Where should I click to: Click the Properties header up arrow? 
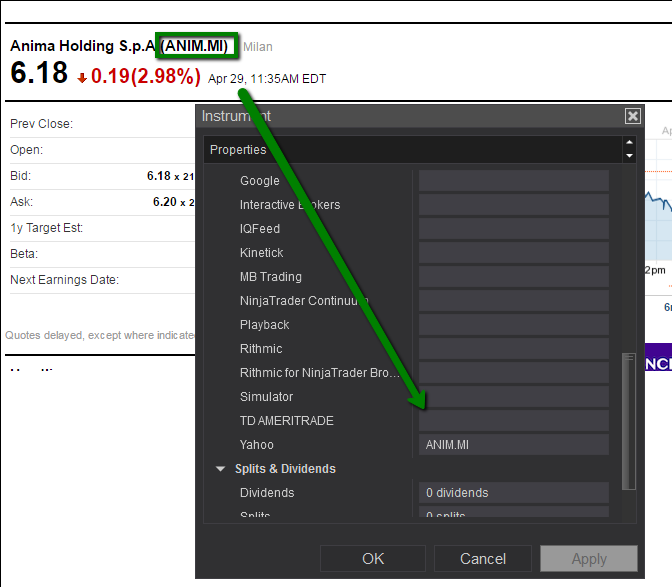[629, 142]
